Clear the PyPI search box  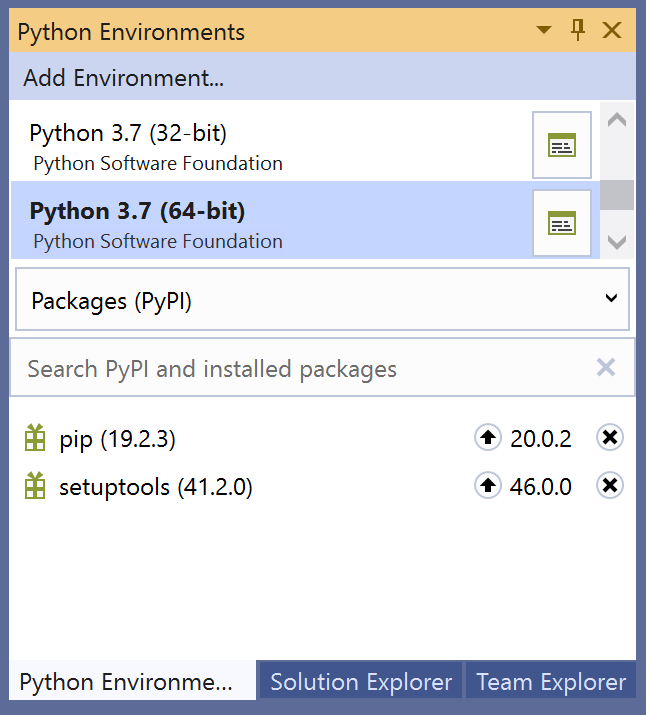(605, 367)
